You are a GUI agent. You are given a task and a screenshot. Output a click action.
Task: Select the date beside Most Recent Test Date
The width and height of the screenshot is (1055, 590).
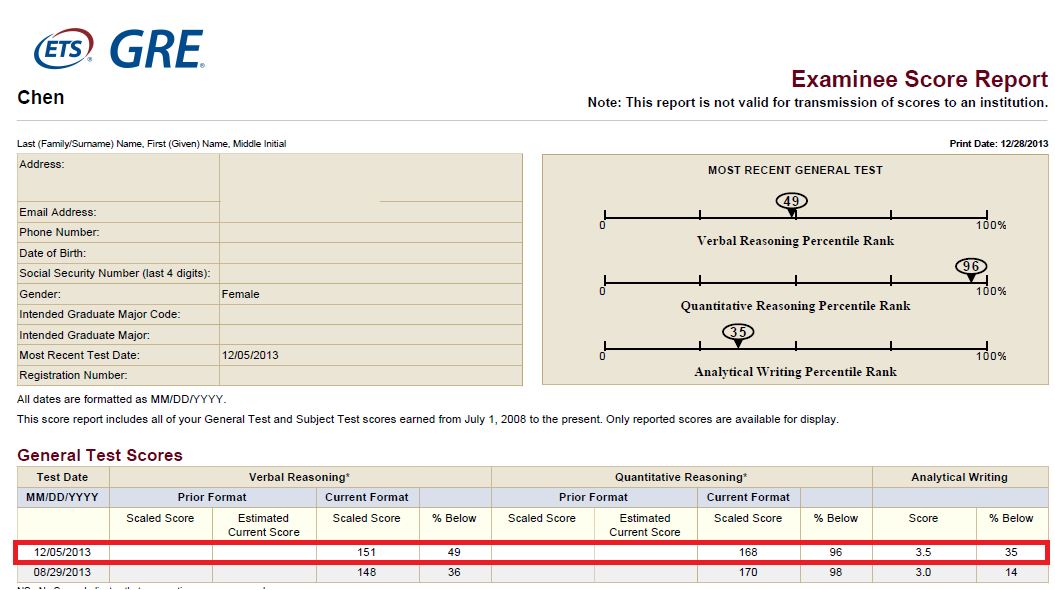click(250, 355)
